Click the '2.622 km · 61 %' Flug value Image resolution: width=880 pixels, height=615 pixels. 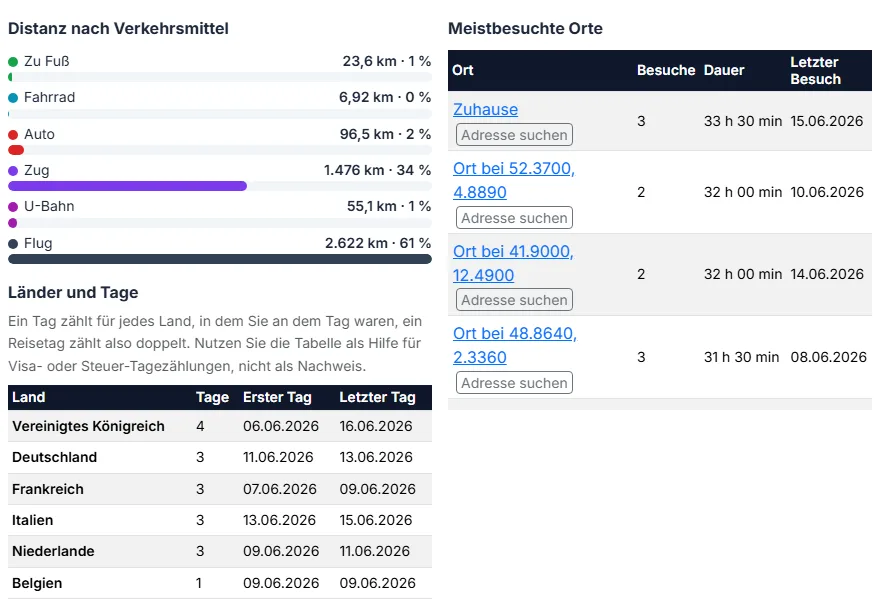(378, 243)
